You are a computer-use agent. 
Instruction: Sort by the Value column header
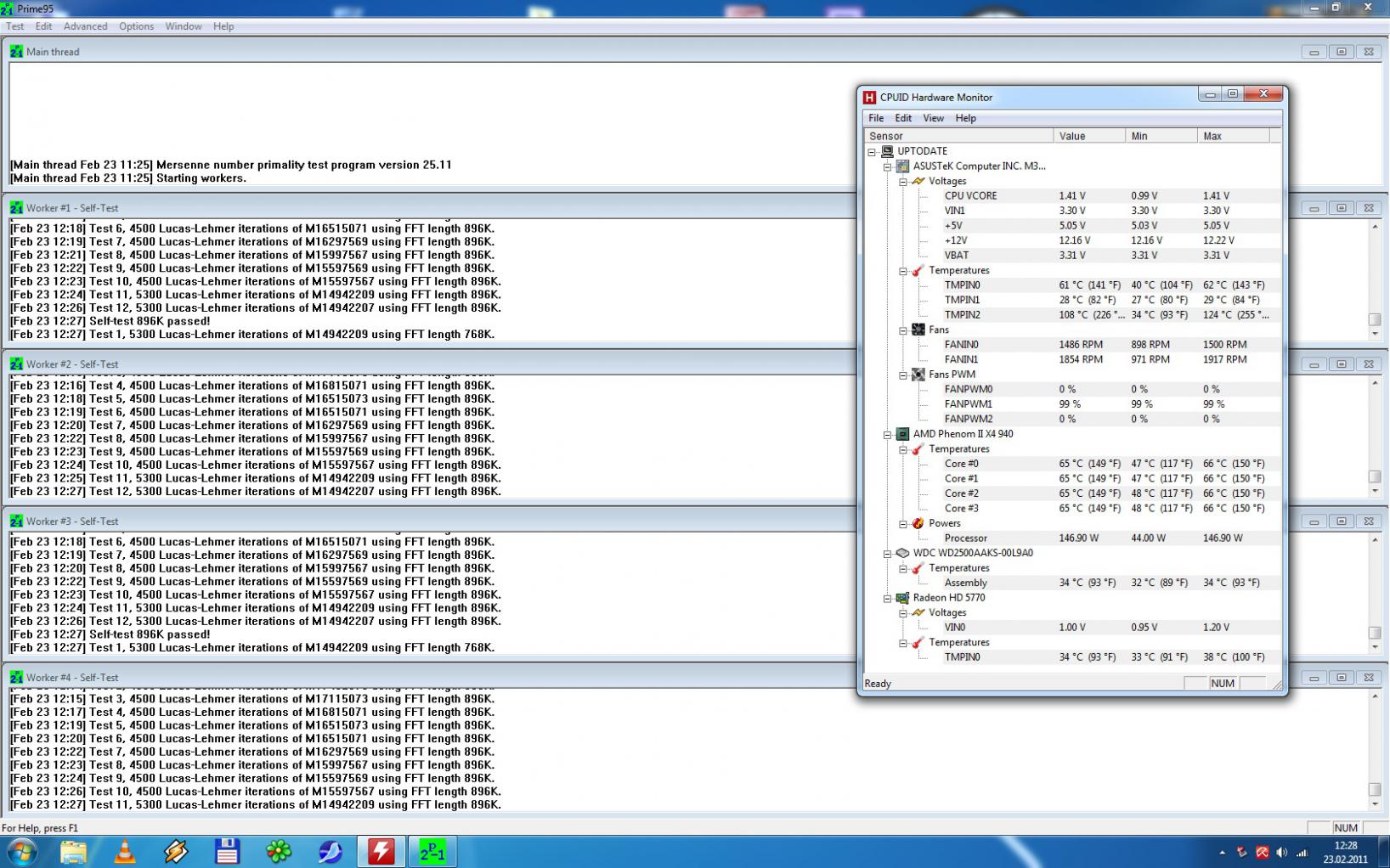click(x=1089, y=136)
